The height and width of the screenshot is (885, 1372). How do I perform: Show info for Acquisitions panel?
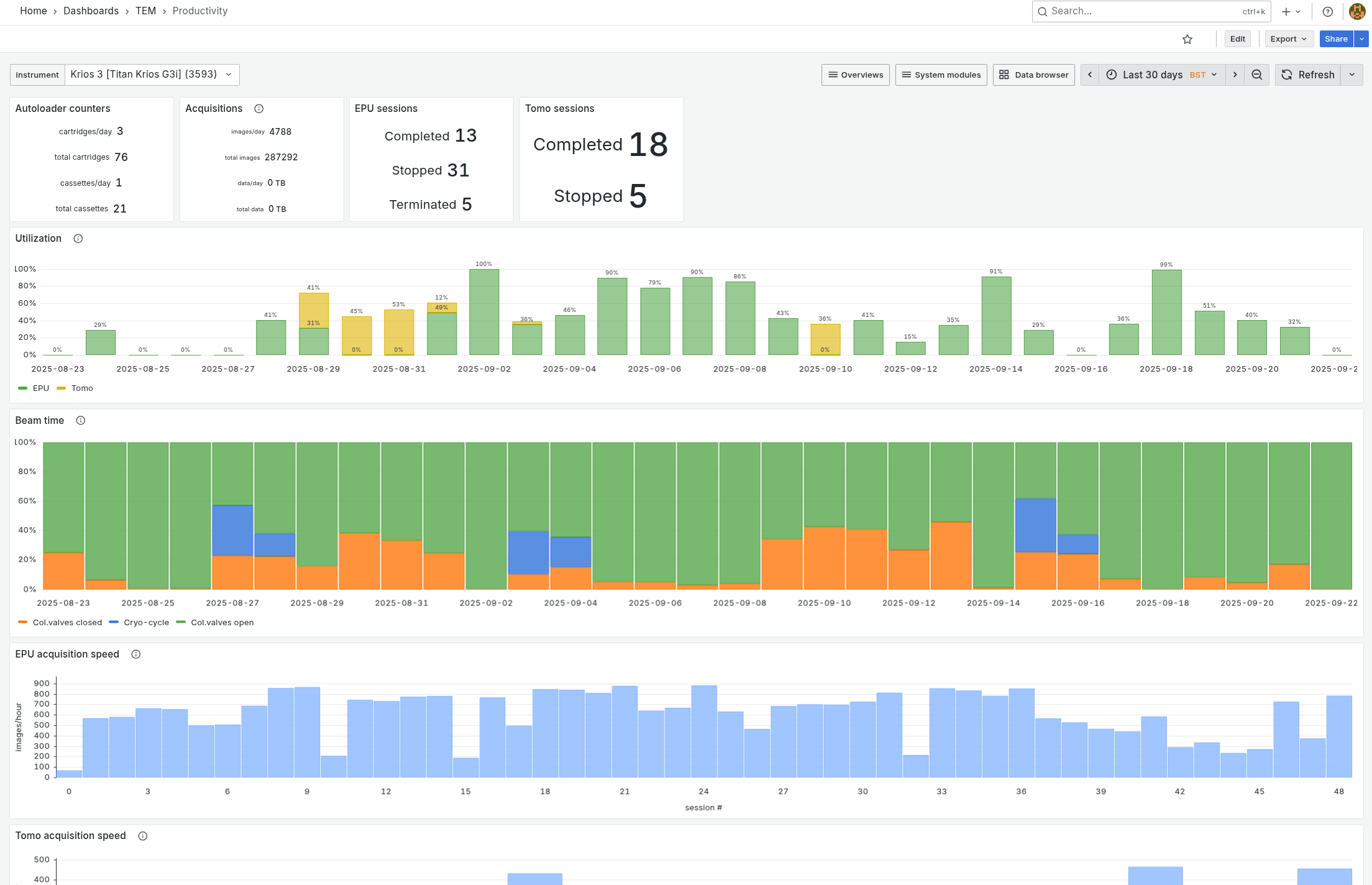259,109
